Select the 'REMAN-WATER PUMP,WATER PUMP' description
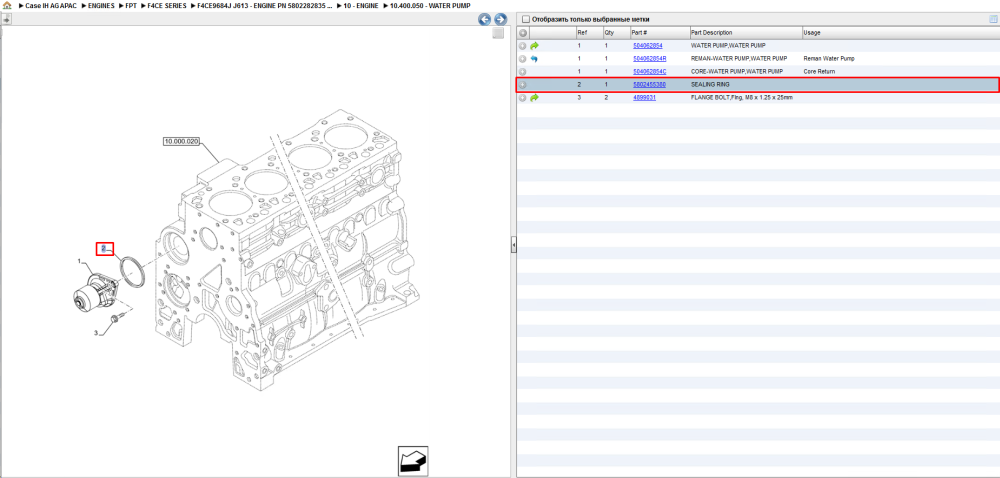Screen dimensions: 1000x478 739,59
